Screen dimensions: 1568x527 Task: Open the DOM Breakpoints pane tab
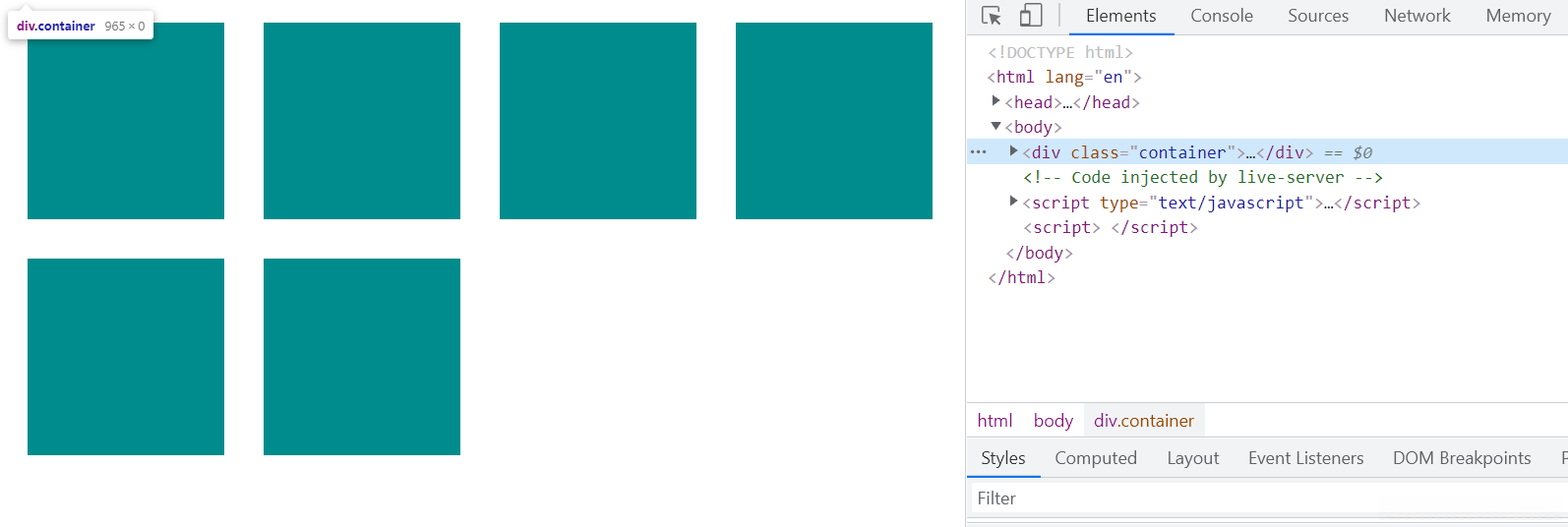click(1462, 458)
